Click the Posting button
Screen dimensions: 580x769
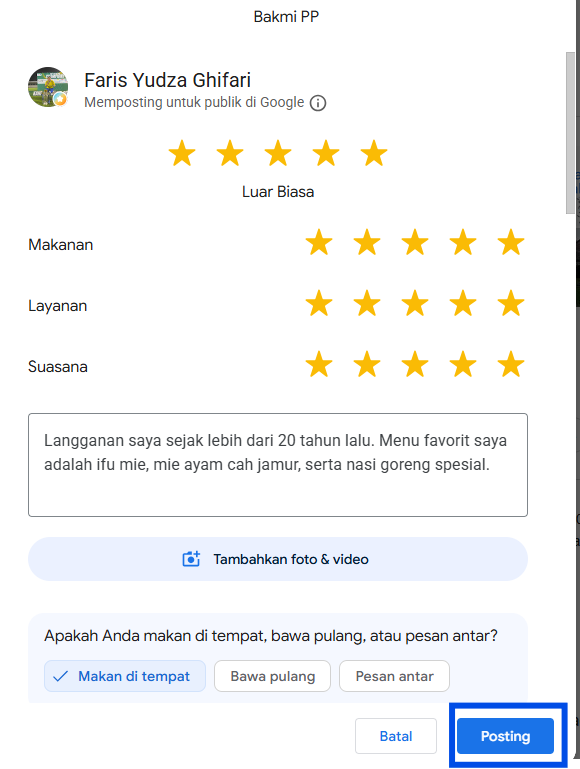(505, 736)
